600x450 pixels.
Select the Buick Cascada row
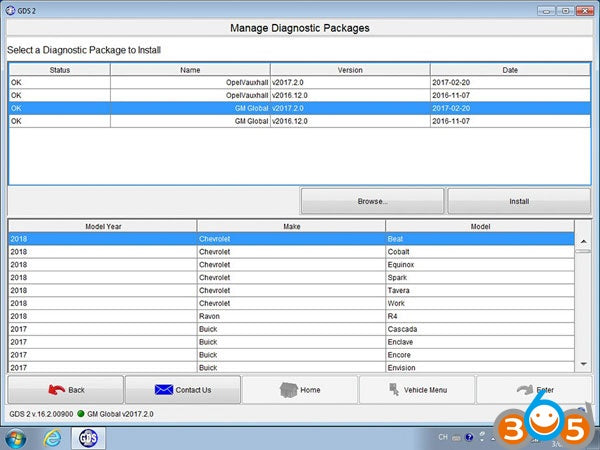click(291, 329)
